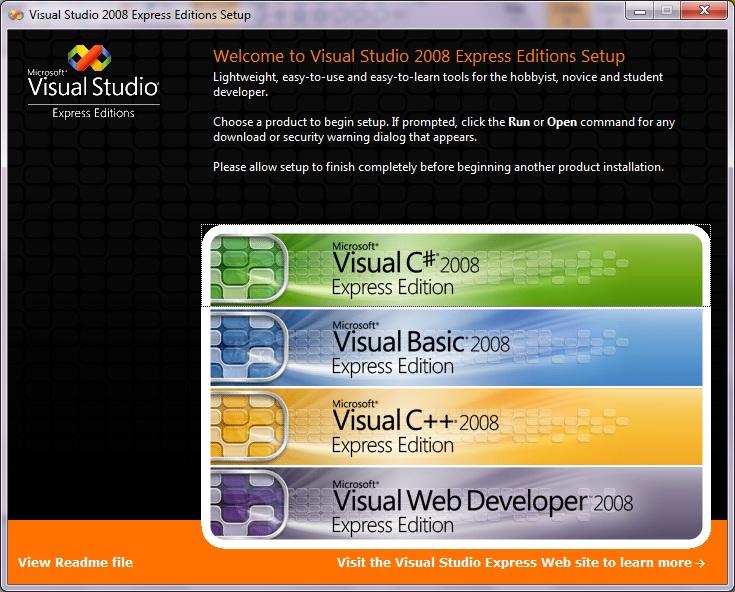Minimize the setup window
Screen dimensions: 735x592
[640, 11]
